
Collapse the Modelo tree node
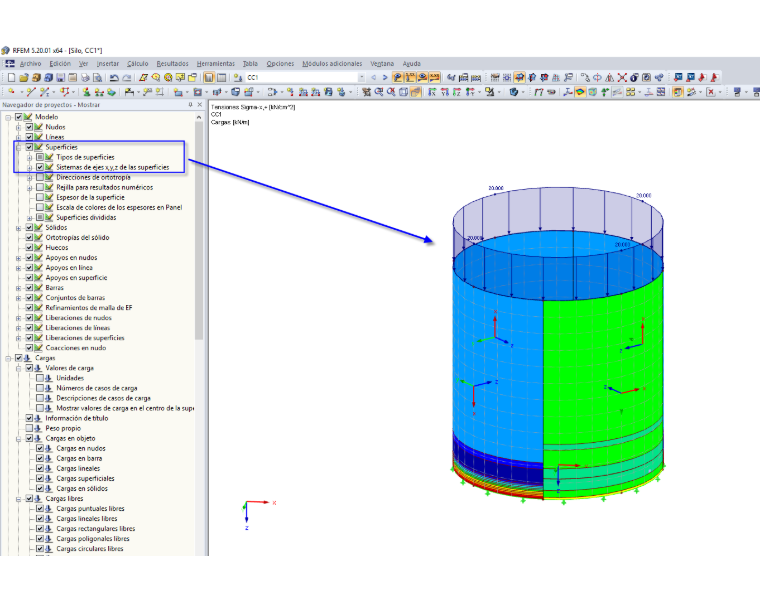(x=8, y=117)
